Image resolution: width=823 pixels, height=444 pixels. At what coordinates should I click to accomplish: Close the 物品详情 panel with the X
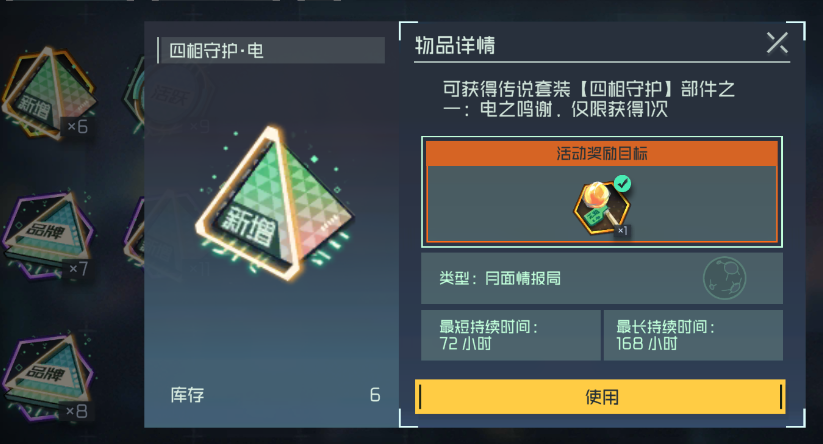click(777, 43)
